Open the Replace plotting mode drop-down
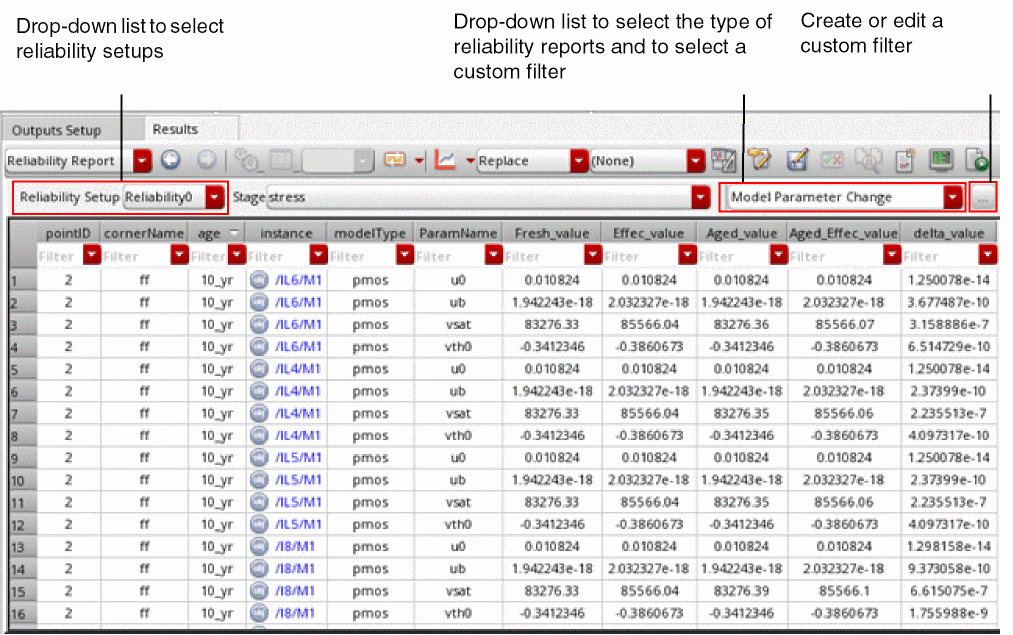 [x=578, y=161]
